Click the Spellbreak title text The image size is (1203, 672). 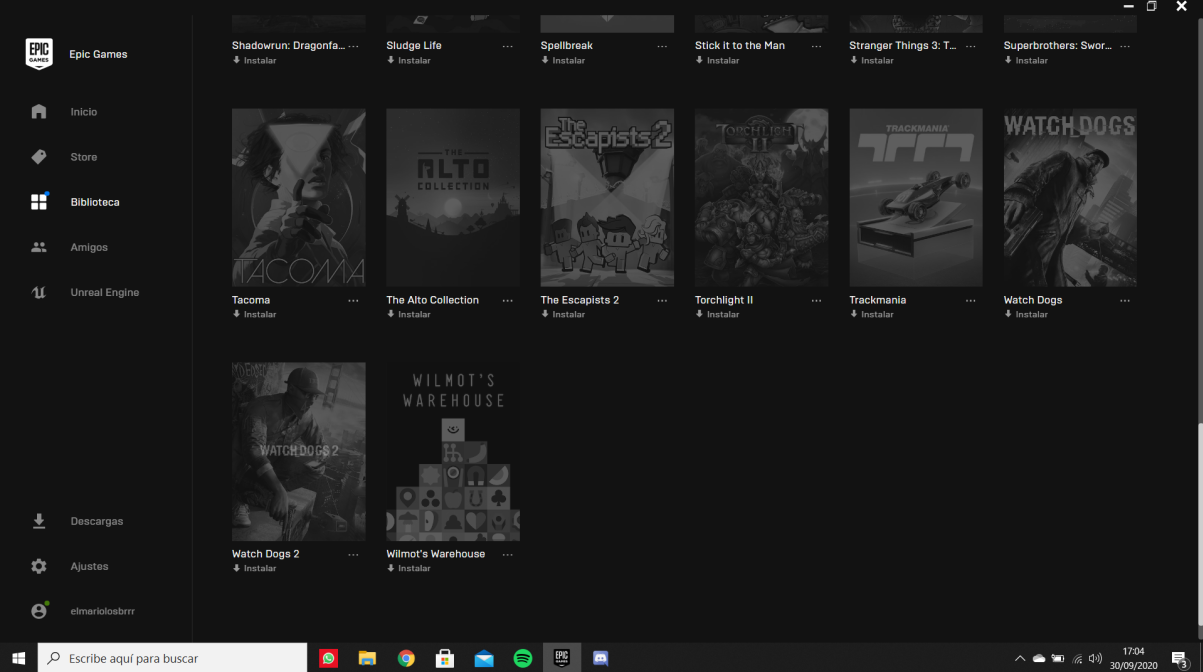point(567,46)
